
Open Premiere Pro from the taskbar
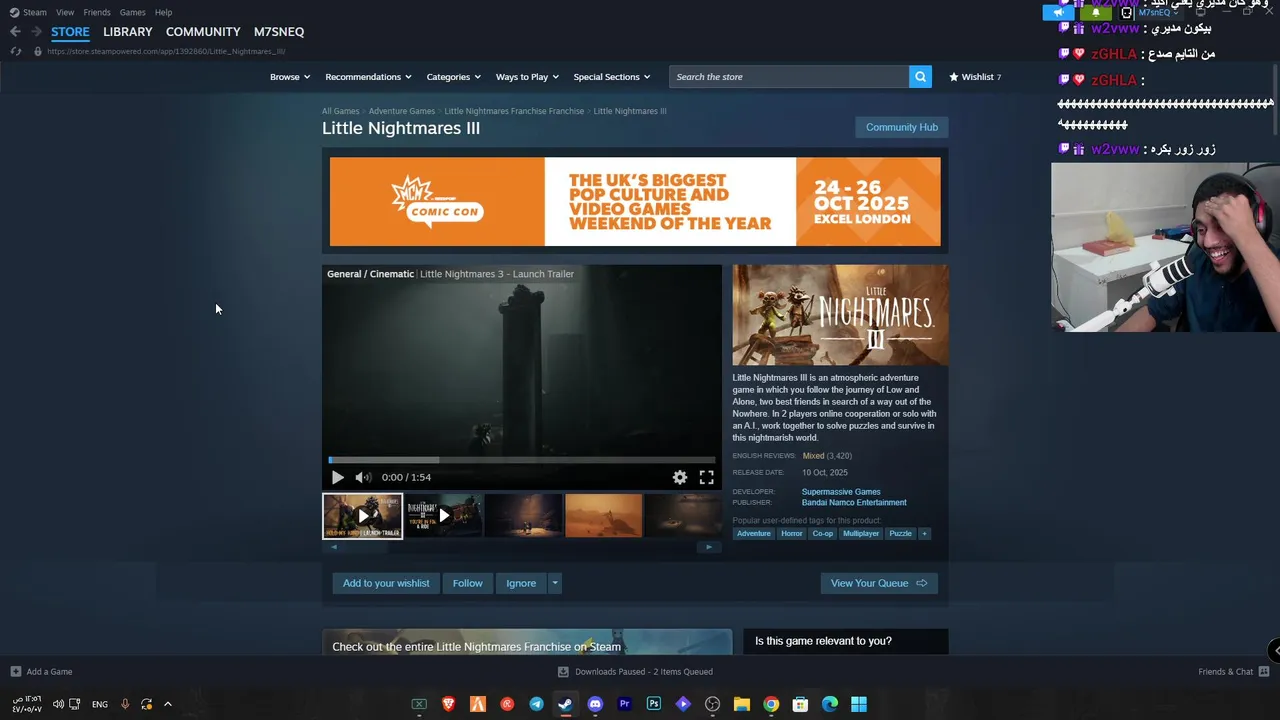[x=625, y=704]
